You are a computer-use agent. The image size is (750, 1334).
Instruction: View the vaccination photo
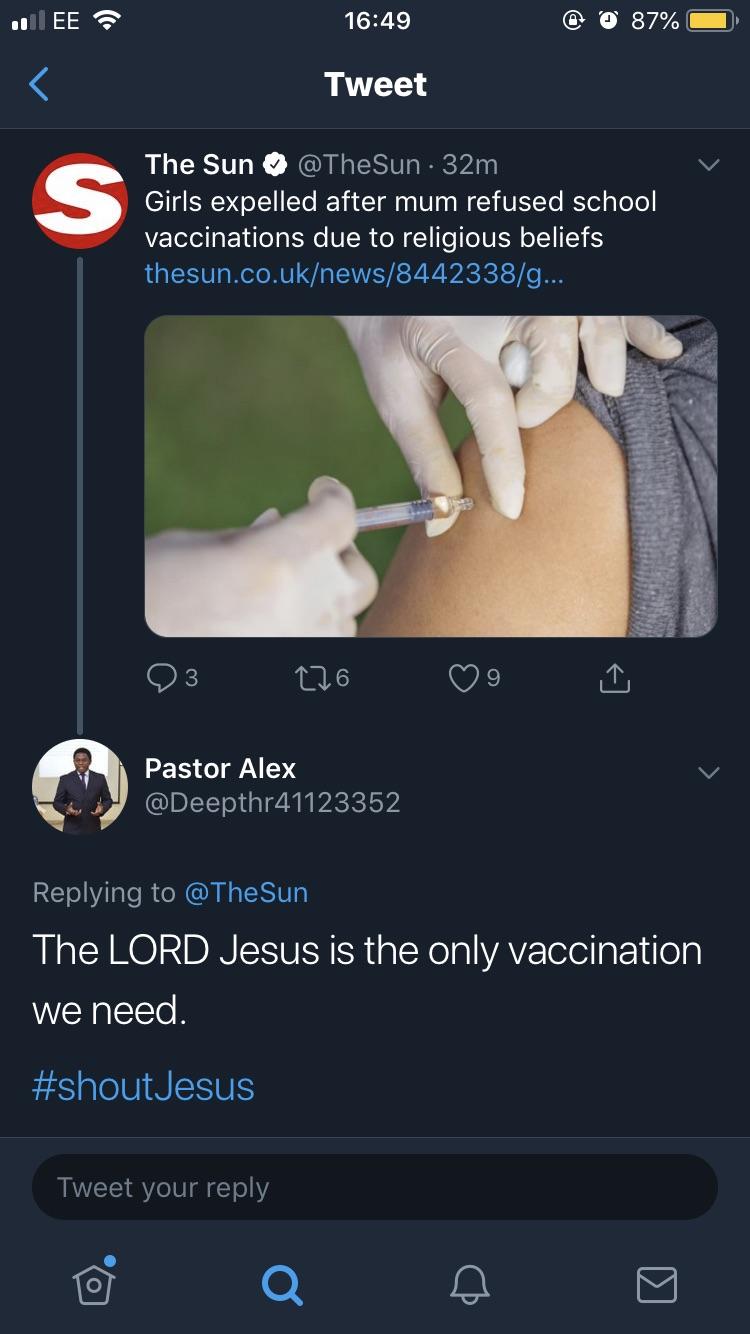431,476
